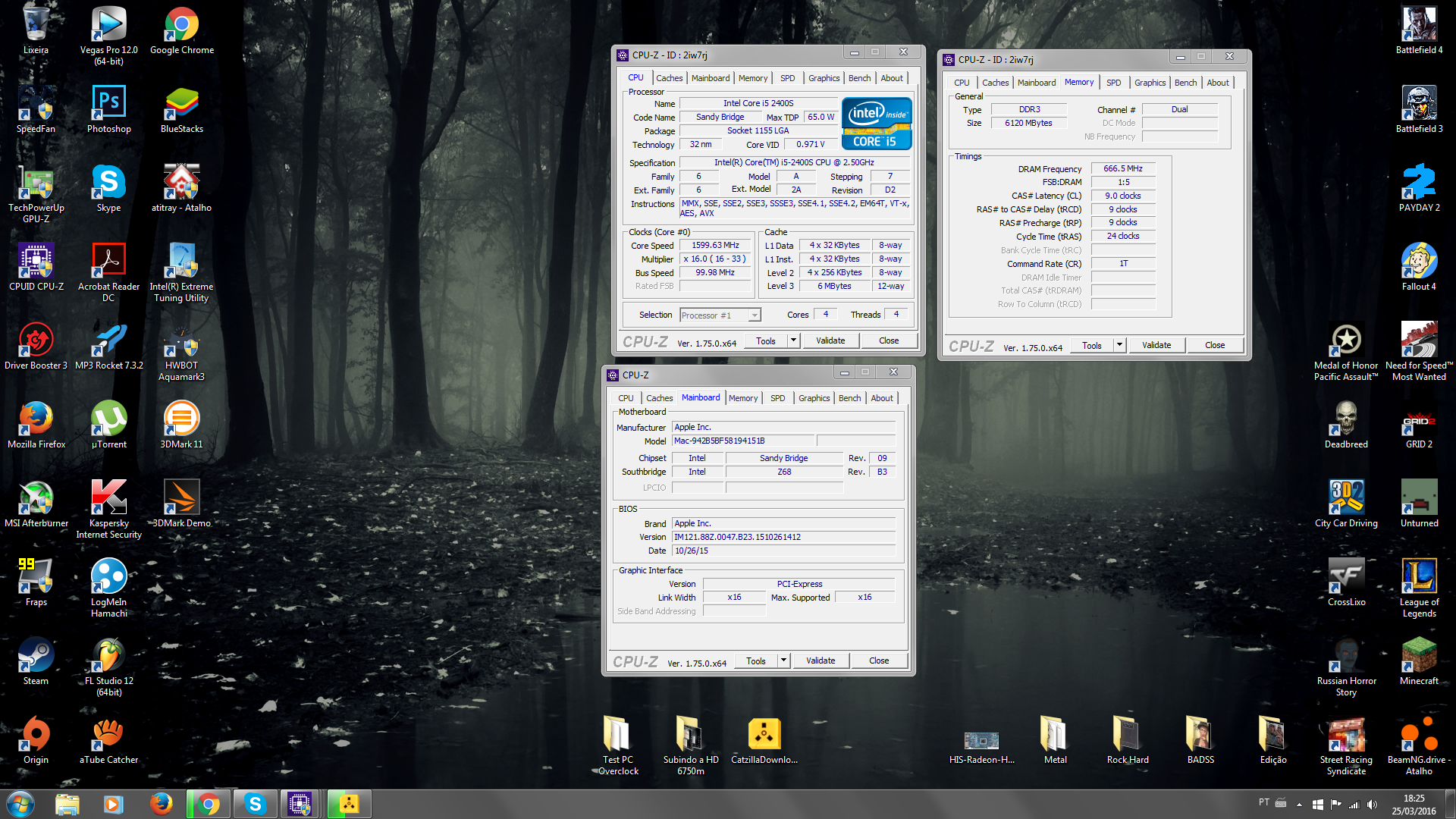The height and width of the screenshot is (819, 1456).
Task: Expand Tools dropdown arrow in CPU window
Action: click(793, 340)
